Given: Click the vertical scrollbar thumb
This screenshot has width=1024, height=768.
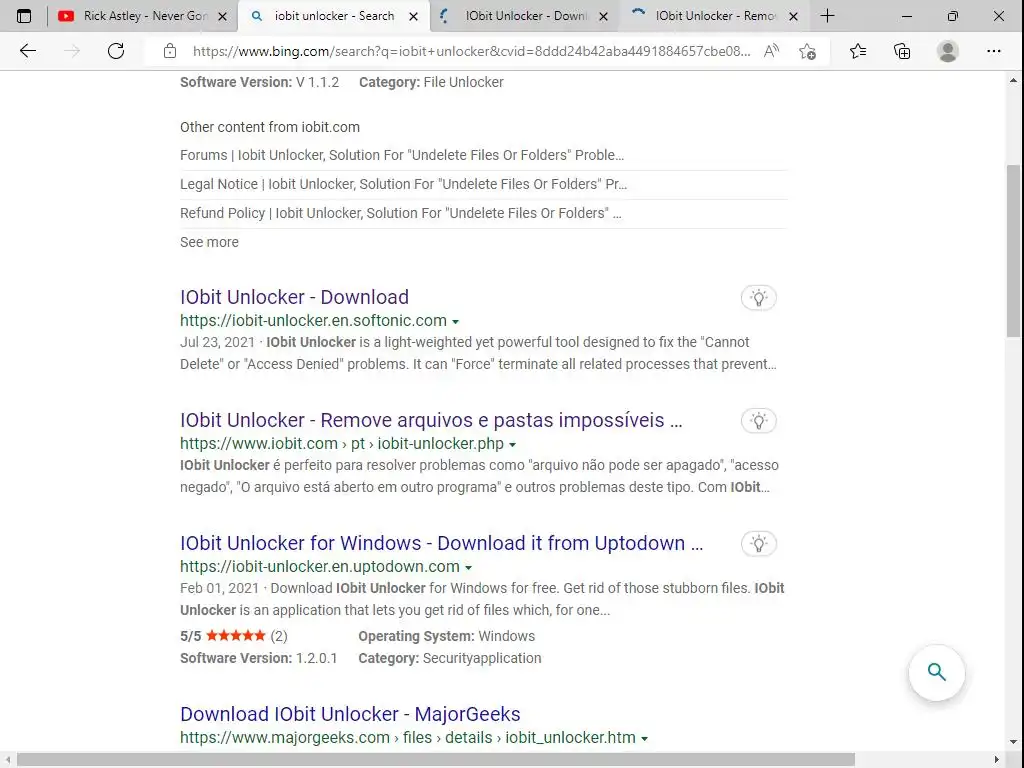Looking at the screenshot, I should tap(1013, 251).
